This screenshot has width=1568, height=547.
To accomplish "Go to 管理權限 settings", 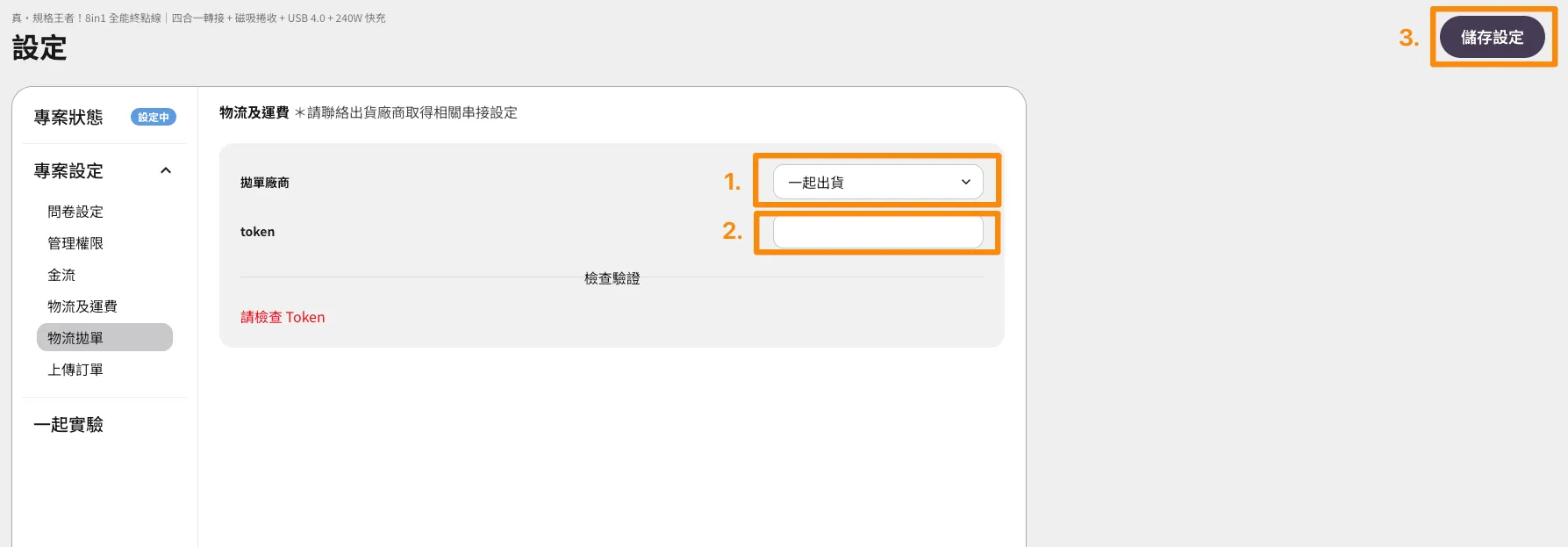I will click(75, 243).
